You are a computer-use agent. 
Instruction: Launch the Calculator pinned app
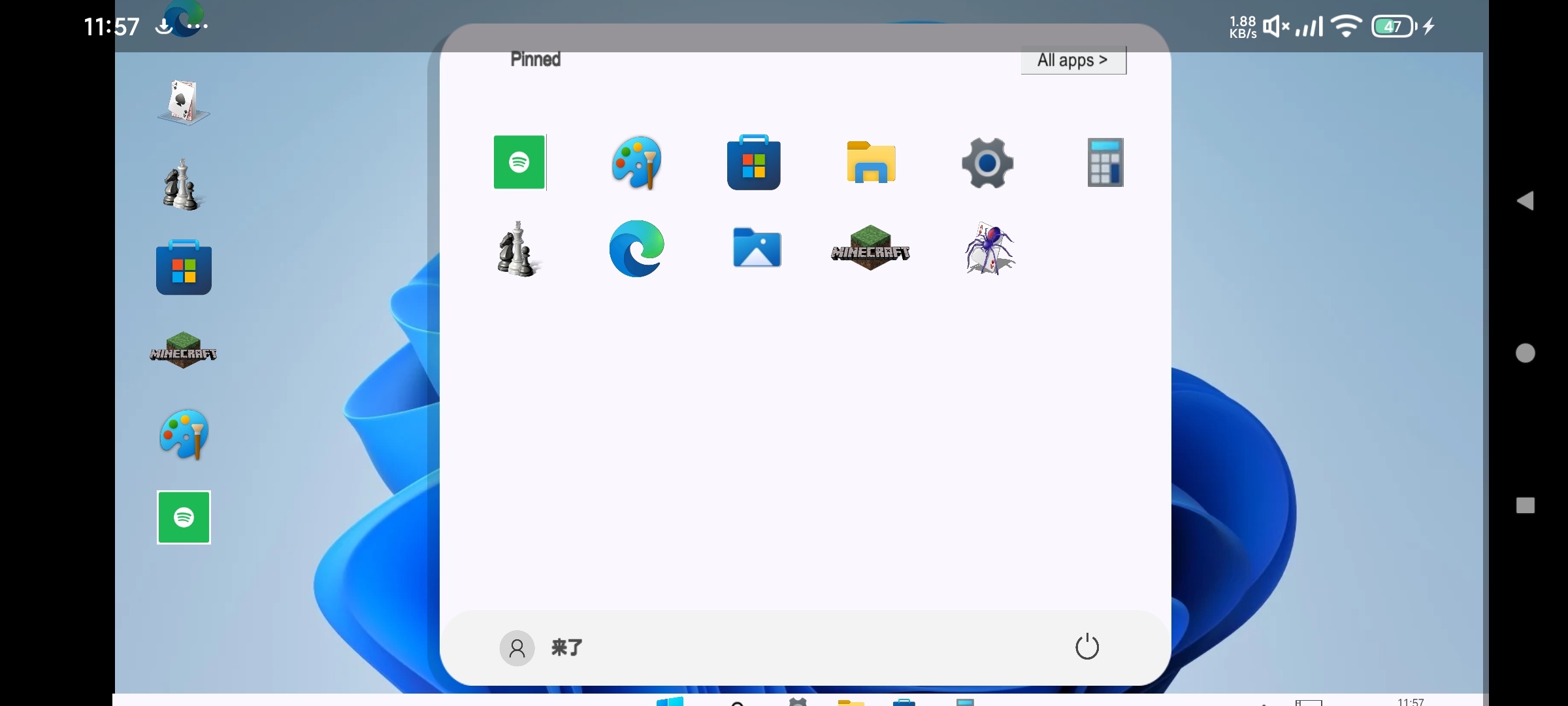[1105, 162]
